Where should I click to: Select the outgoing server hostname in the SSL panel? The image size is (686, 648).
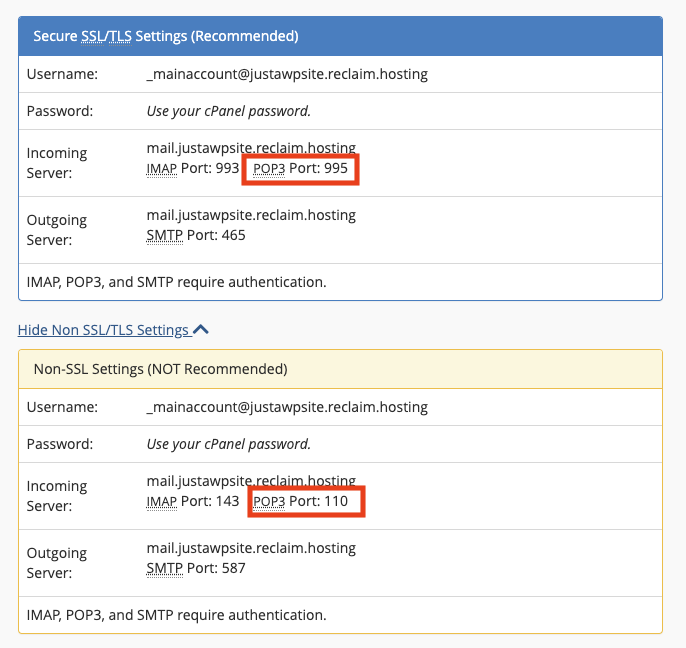pos(251,215)
